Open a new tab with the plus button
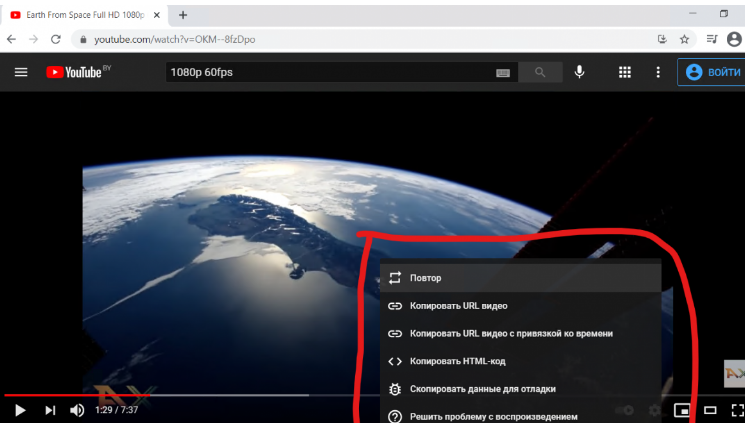 (183, 15)
